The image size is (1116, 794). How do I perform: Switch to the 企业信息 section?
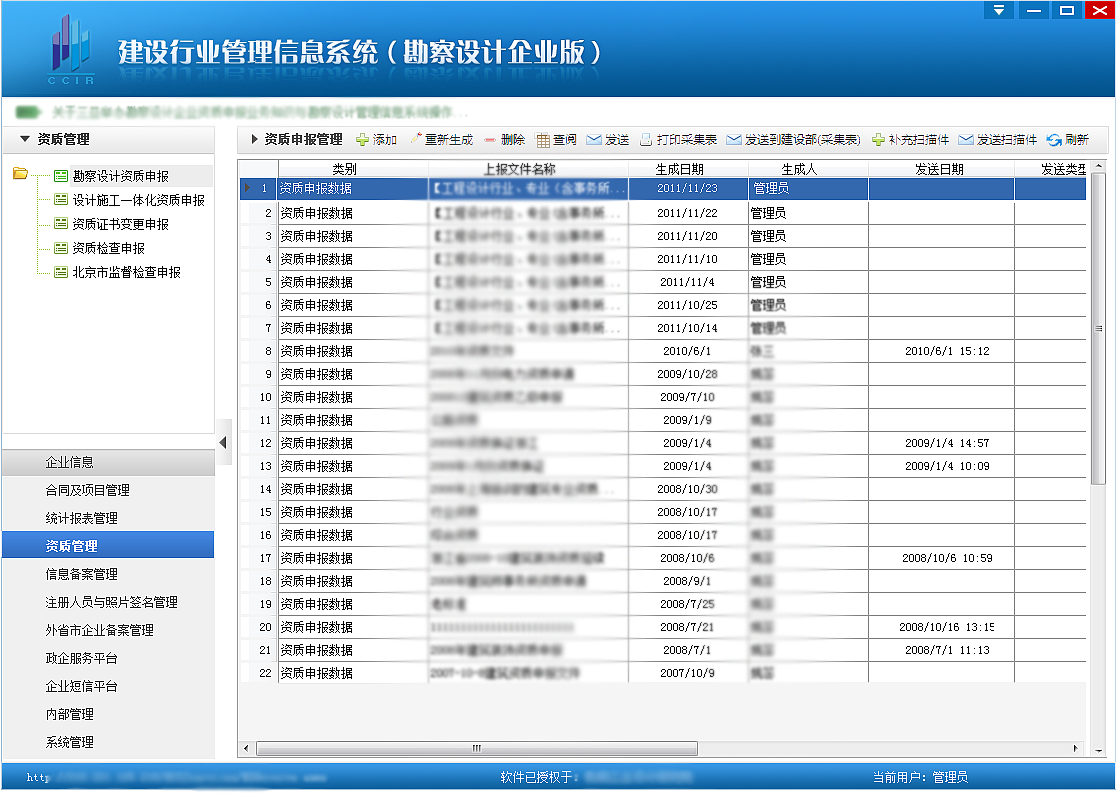pyautogui.click(x=108, y=461)
